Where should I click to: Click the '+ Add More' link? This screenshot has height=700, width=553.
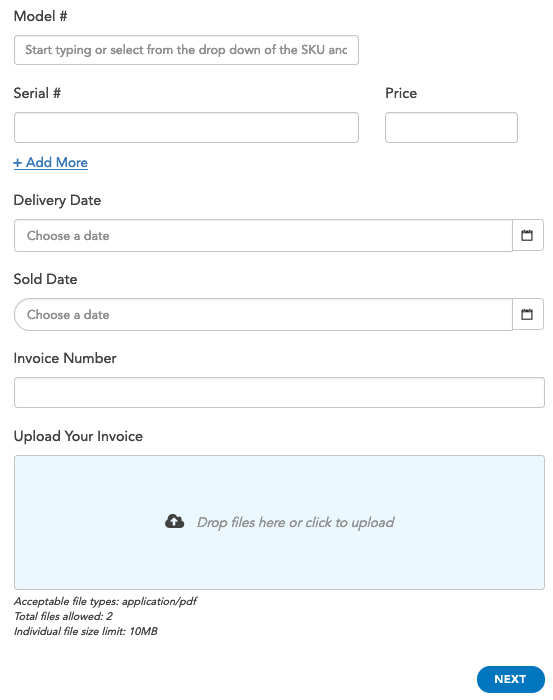[50, 162]
